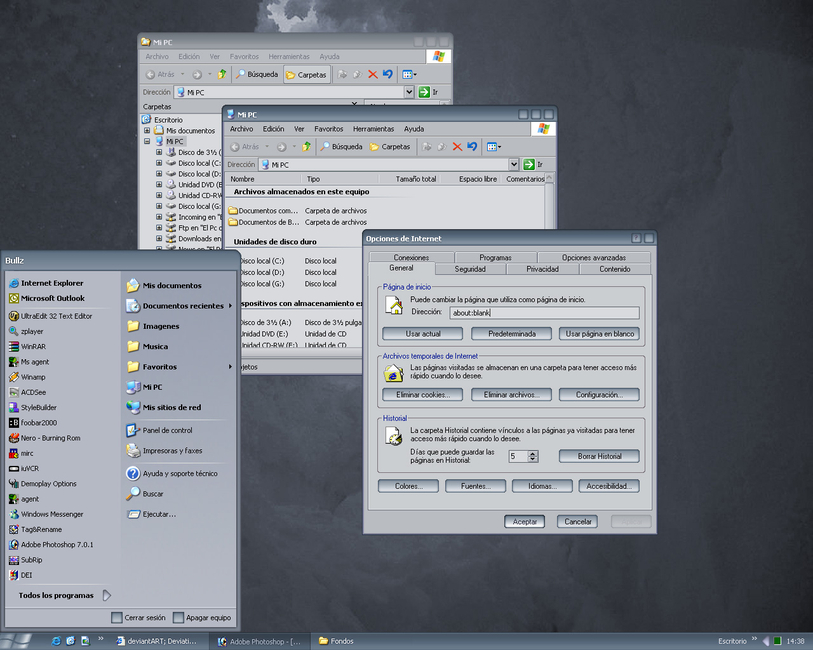Expand Favoritos submenu in start menu
813x650 pixels.
[x=179, y=366]
